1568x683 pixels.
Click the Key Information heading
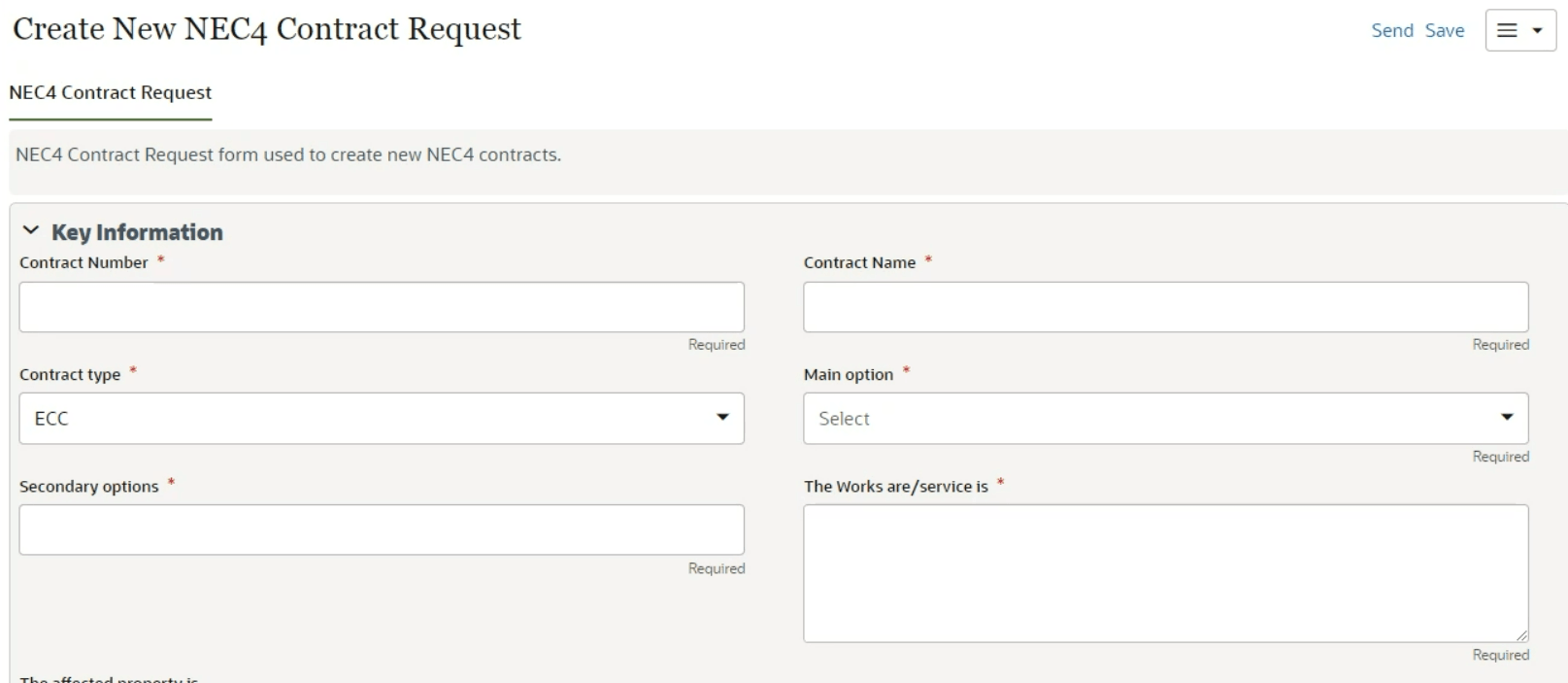point(137,232)
